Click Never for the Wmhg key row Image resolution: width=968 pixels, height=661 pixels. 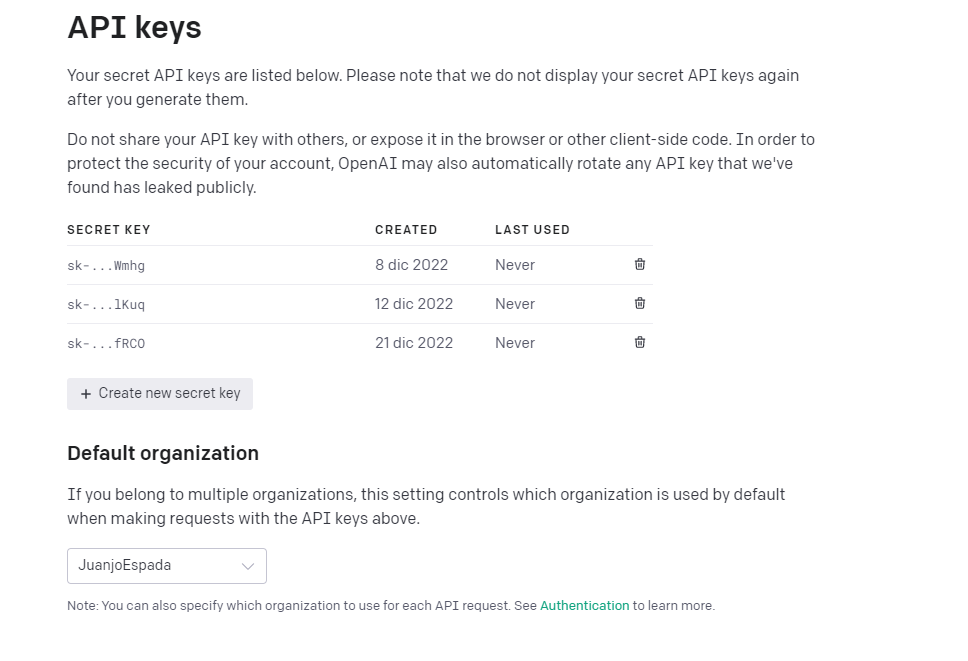click(x=515, y=265)
